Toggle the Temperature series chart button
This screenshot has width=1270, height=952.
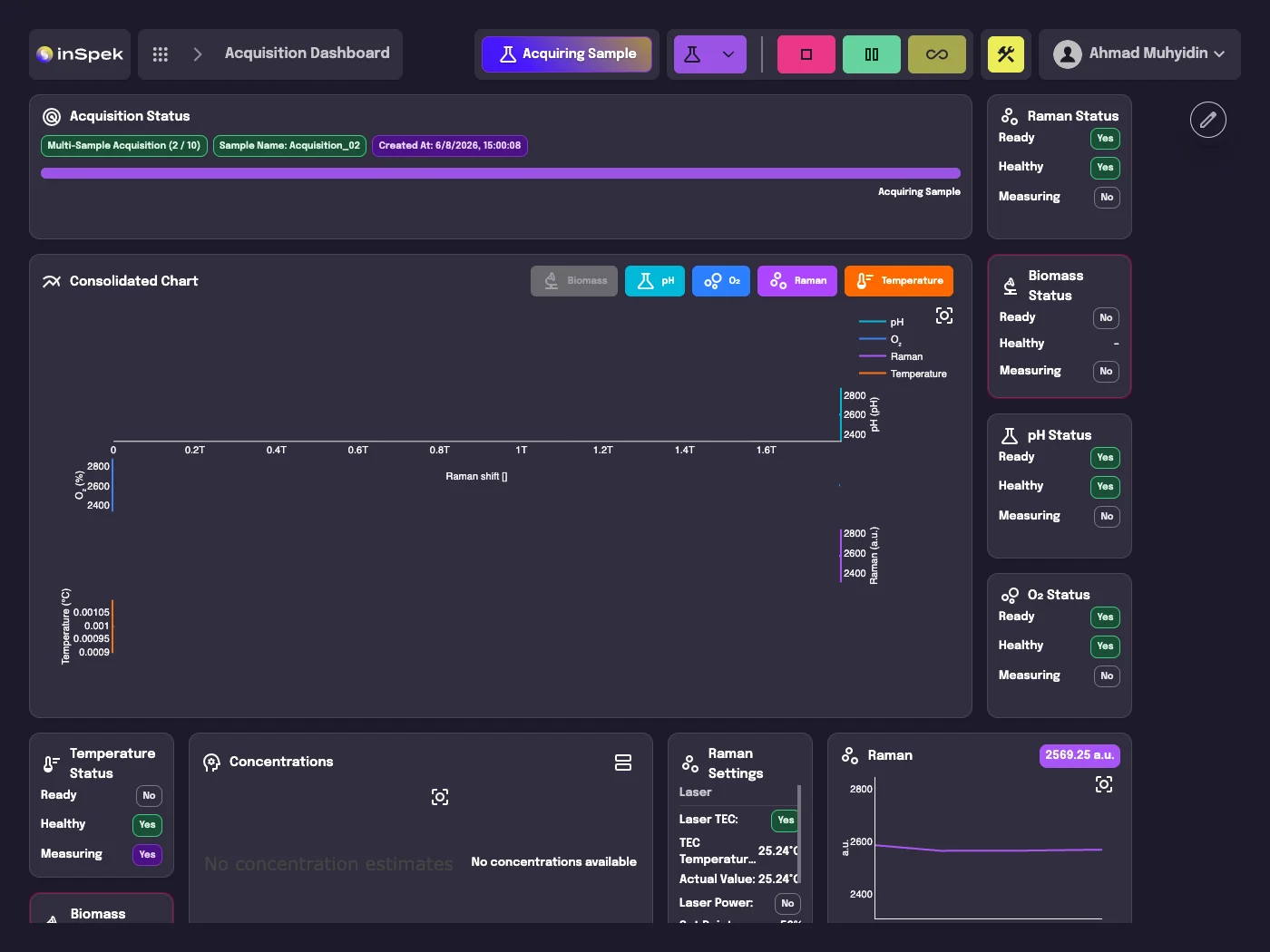pyautogui.click(x=899, y=281)
